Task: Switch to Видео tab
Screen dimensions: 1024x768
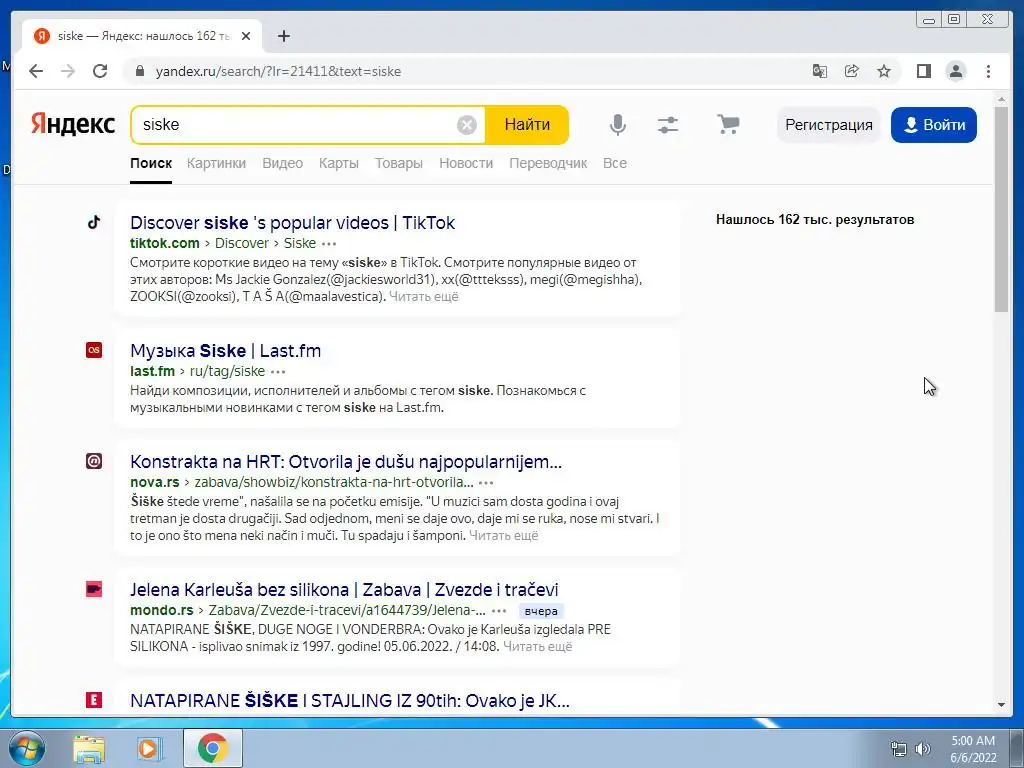Action: pyautogui.click(x=283, y=163)
